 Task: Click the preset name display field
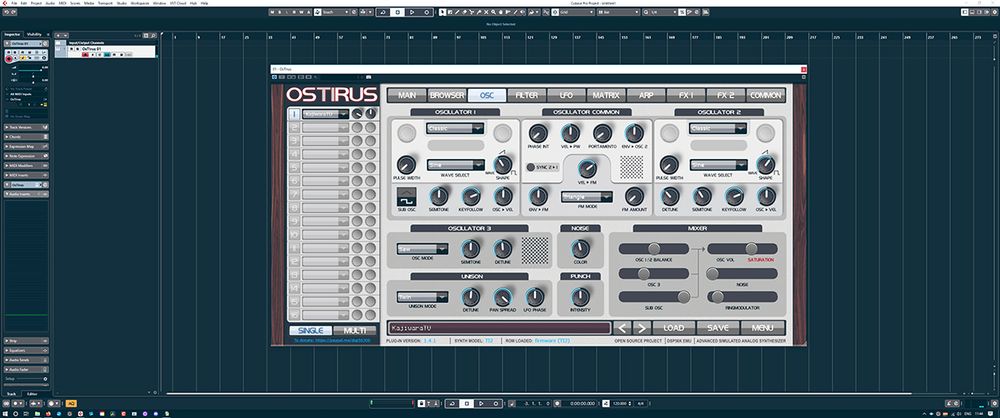[x=499, y=329]
